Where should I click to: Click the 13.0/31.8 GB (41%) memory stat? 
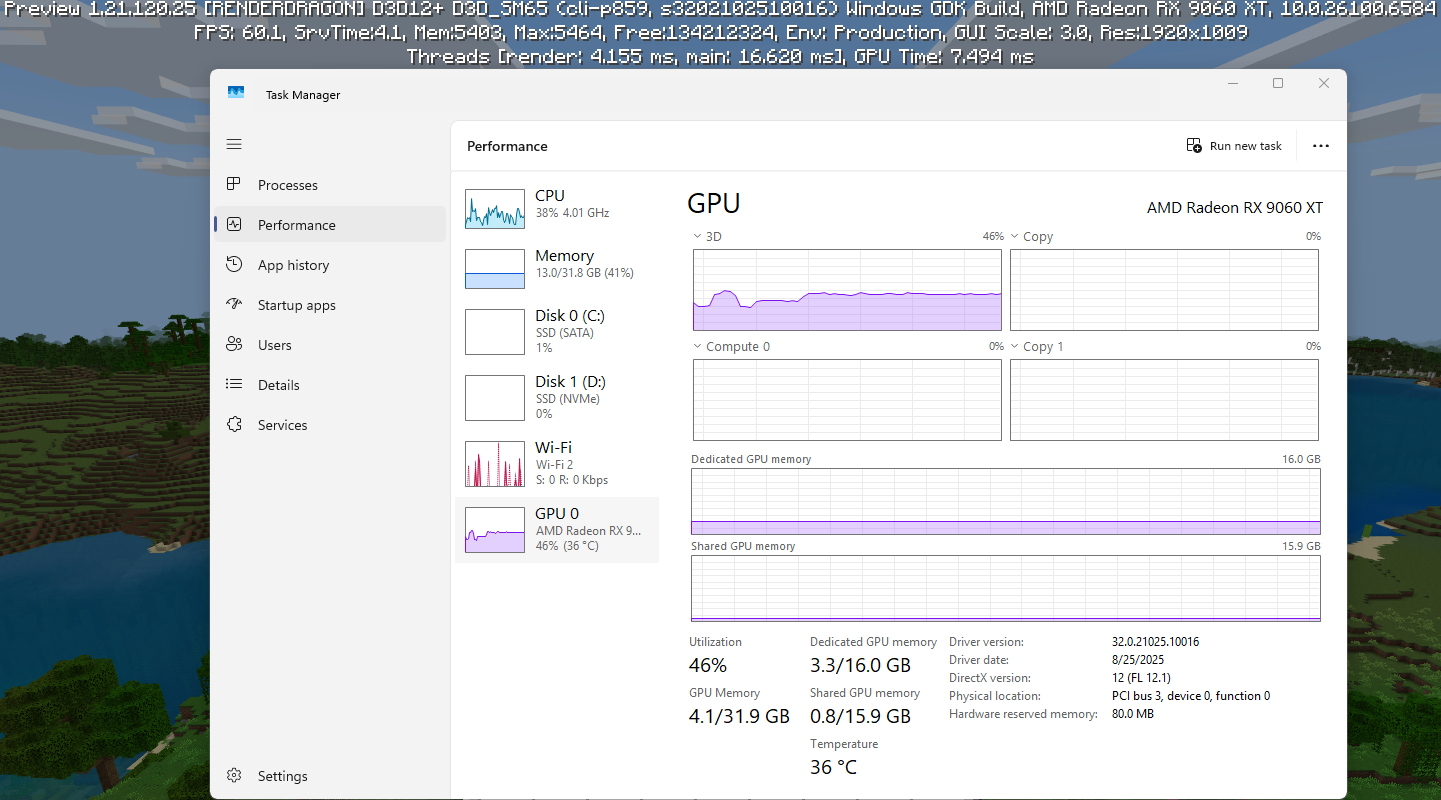584,273
